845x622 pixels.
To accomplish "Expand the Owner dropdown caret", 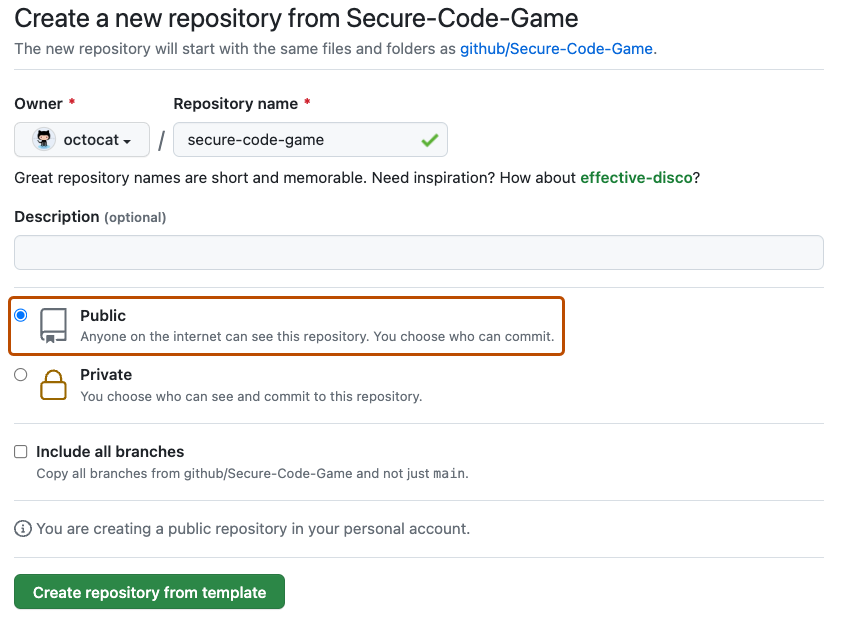I will click(x=128, y=142).
